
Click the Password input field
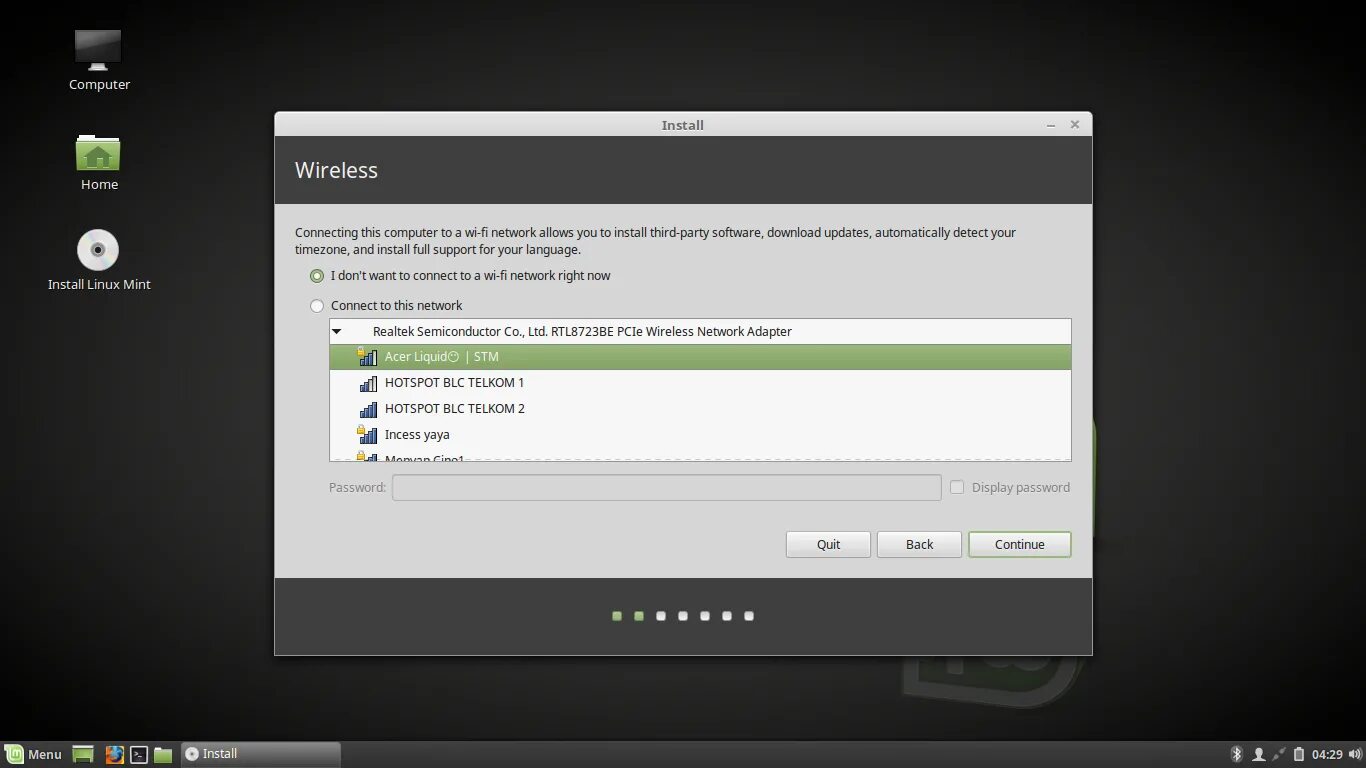click(x=666, y=487)
